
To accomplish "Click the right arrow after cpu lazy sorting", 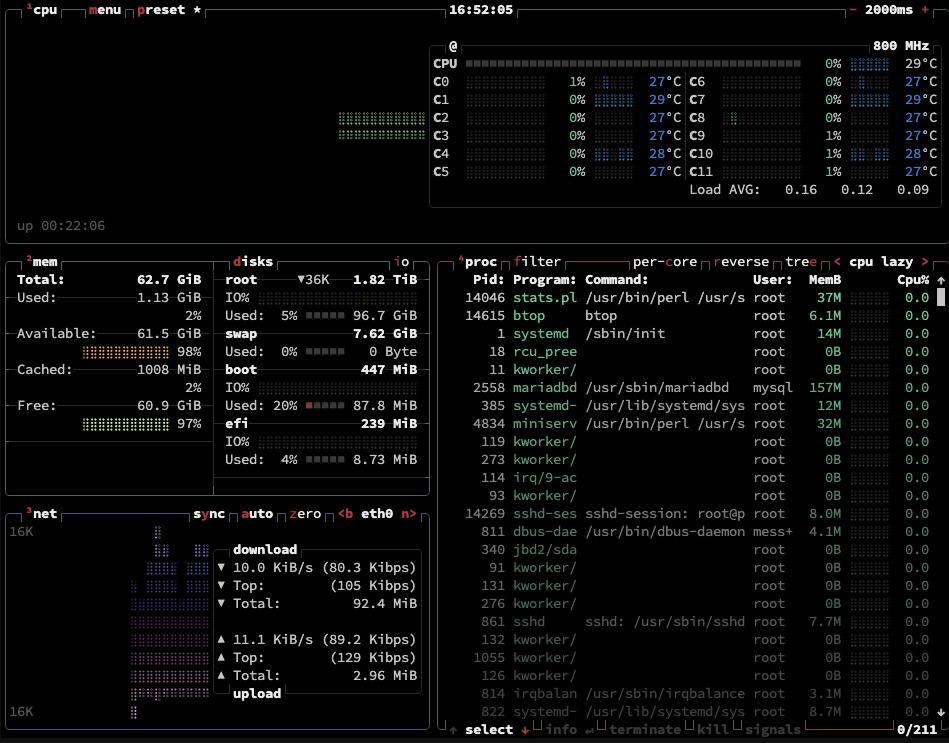I will (x=926, y=262).
